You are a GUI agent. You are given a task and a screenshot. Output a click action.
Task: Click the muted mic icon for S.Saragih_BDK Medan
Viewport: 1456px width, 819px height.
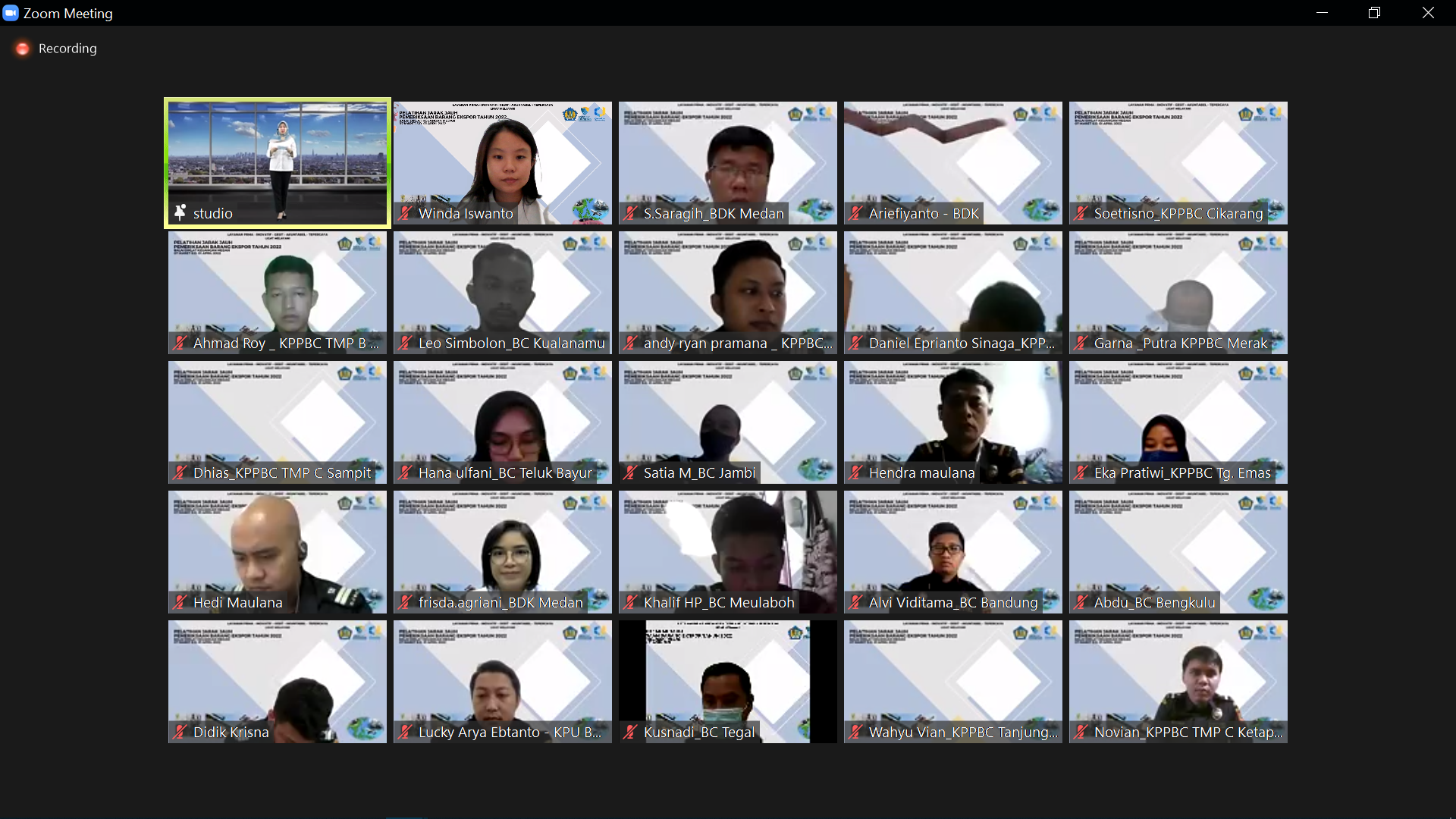pos(631,214)
